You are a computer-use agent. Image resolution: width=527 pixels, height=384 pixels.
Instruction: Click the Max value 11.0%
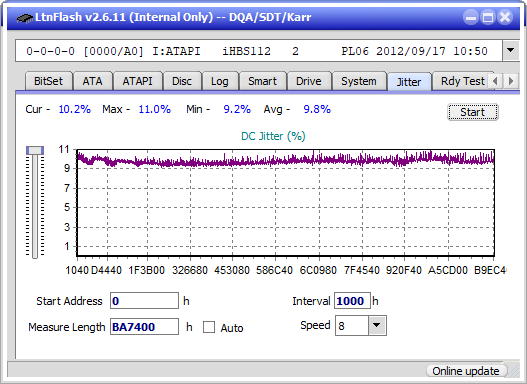[155, 109]
